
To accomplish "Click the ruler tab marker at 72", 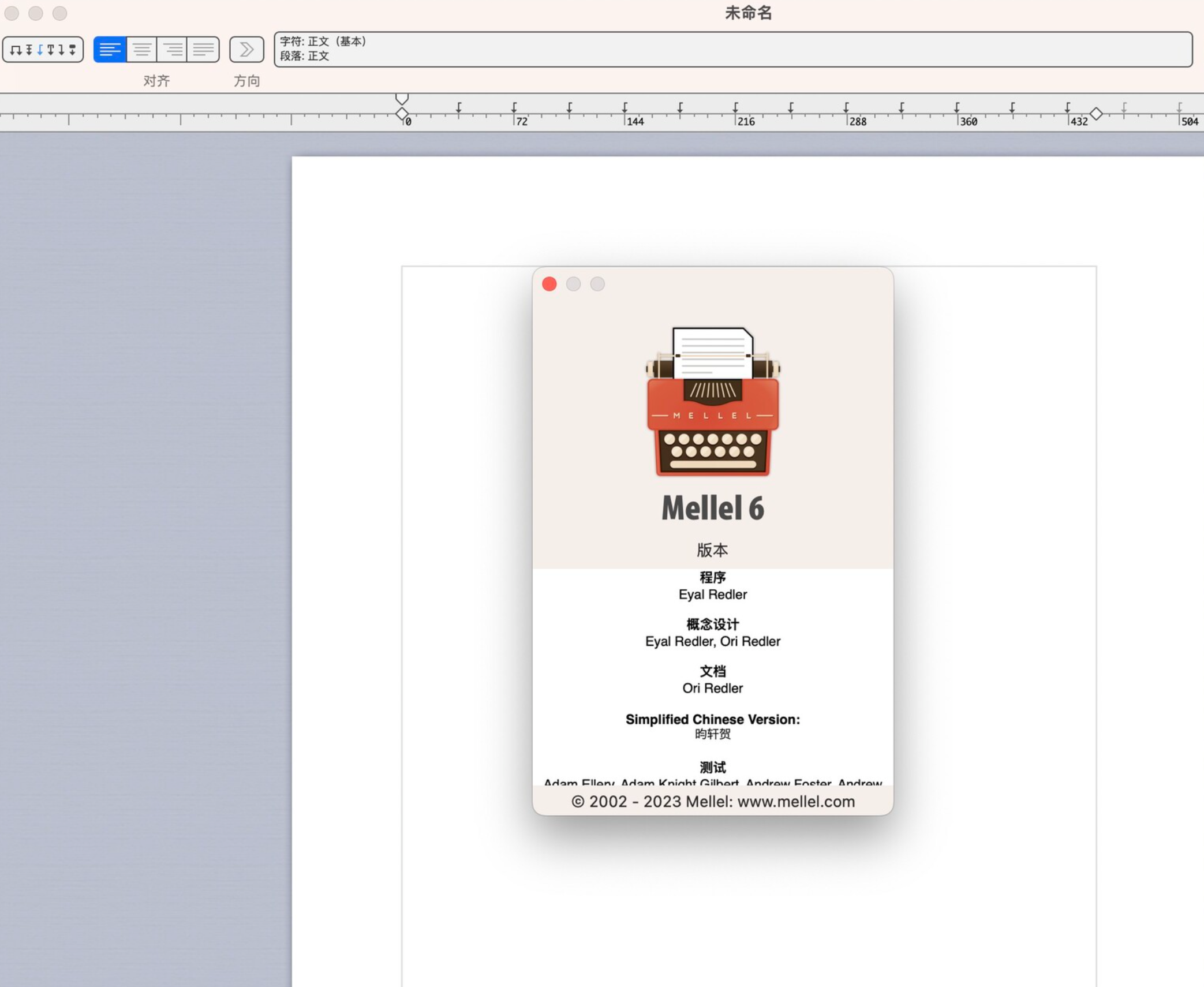I will [514, 107].
